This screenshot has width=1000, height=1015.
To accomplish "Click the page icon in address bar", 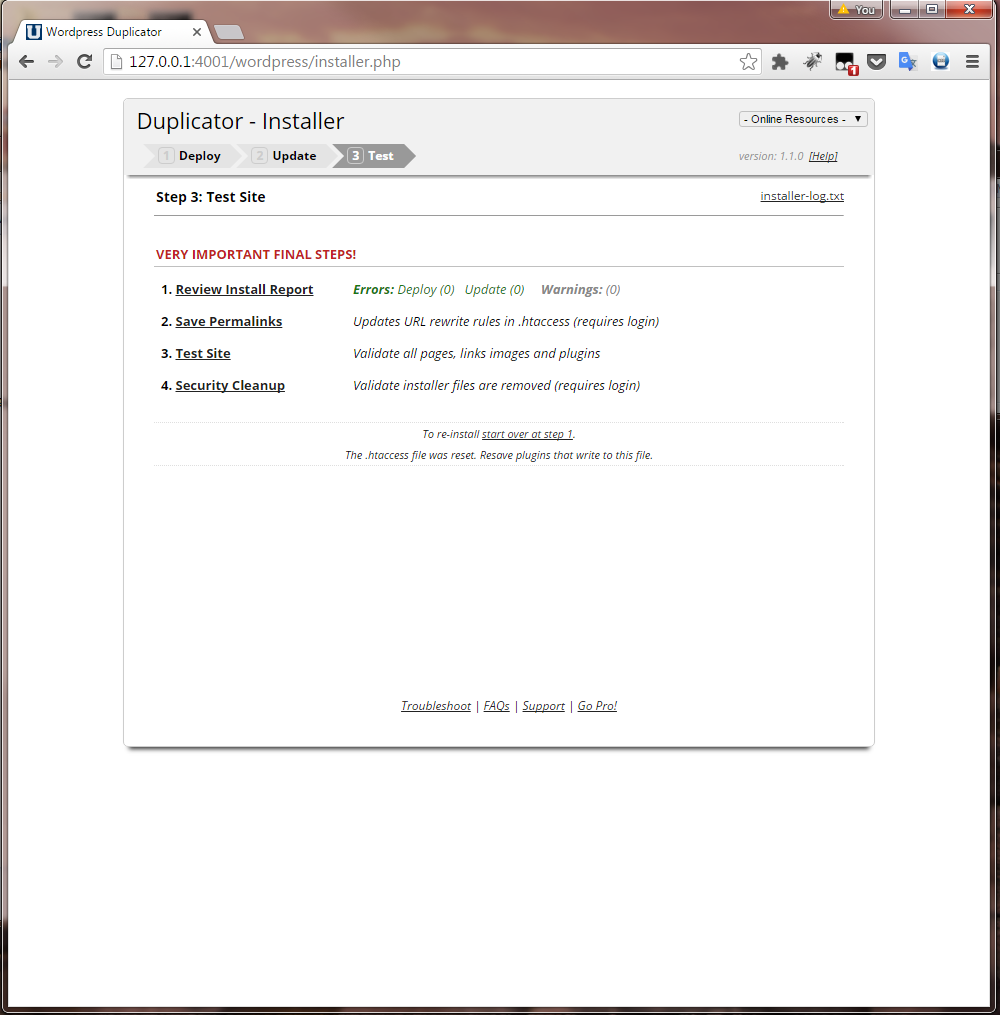I will [117, 61].
